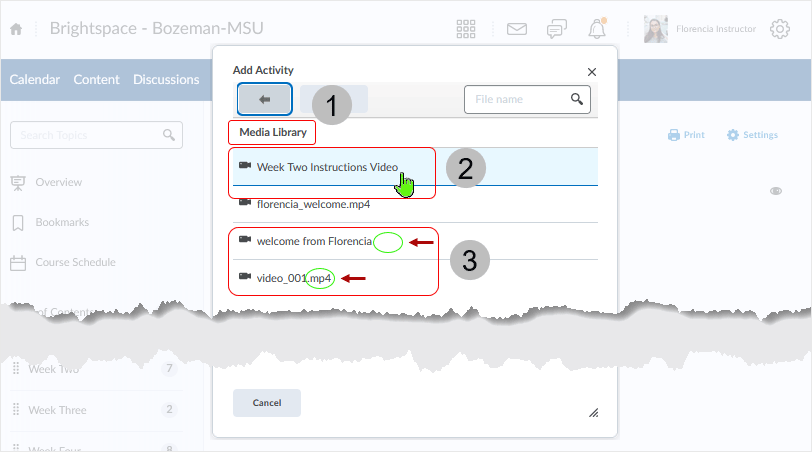Open the message alerts envelope icon
812x452 pixels.
517,29
